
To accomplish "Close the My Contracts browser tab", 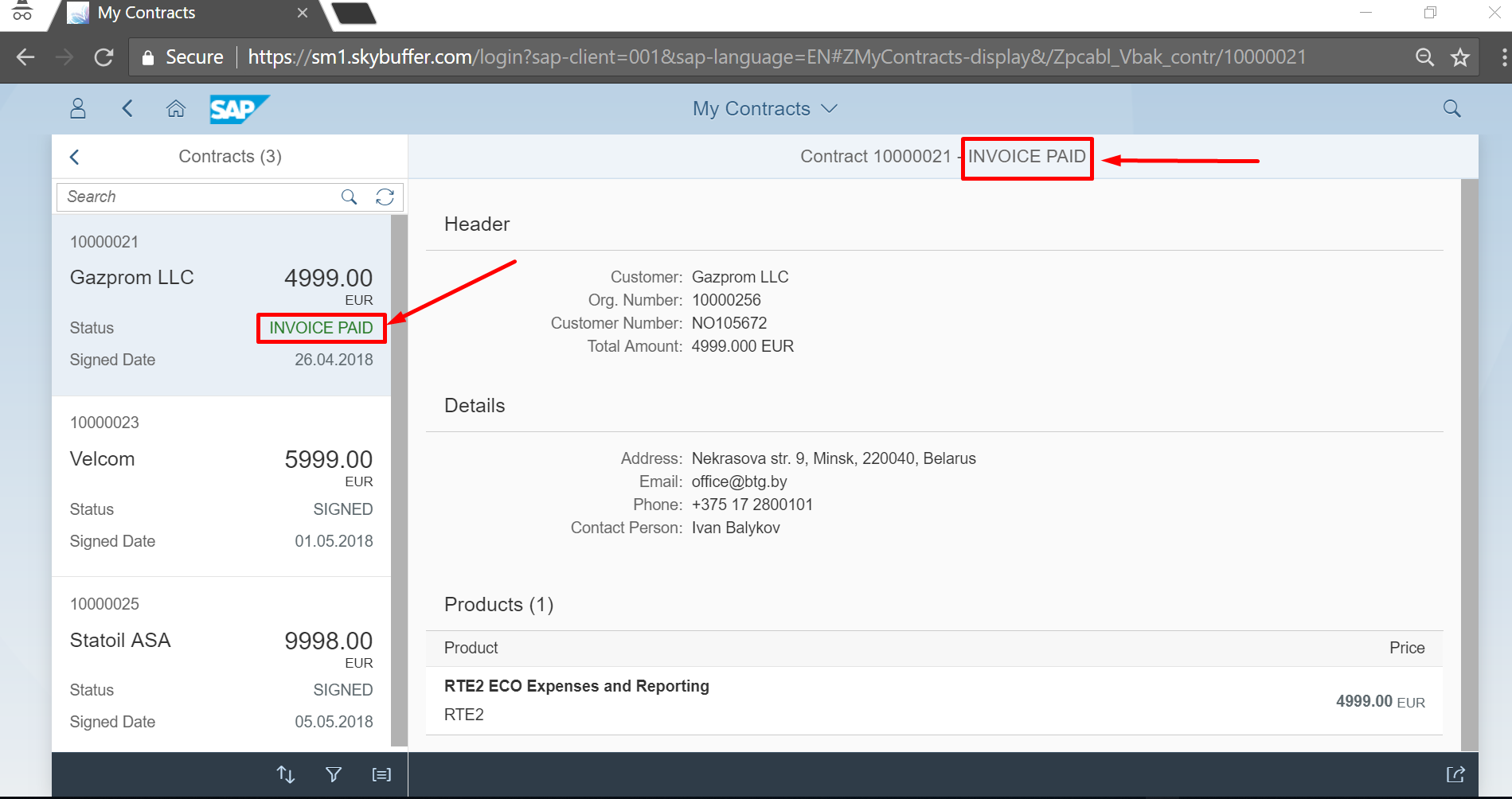I will tap(303, 13).
